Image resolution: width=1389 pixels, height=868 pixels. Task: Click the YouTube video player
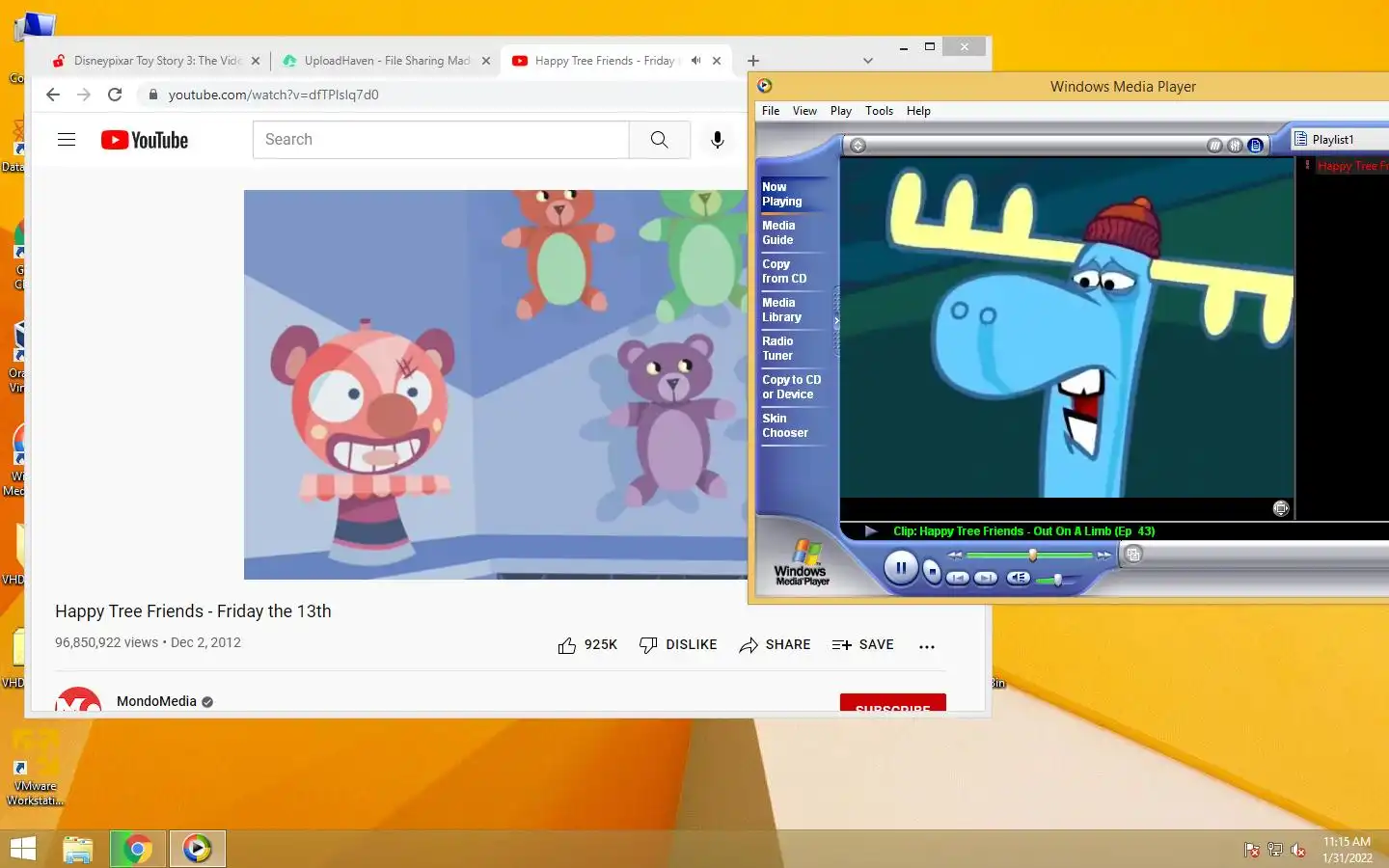pyautogui.click(x=496, y=385)
